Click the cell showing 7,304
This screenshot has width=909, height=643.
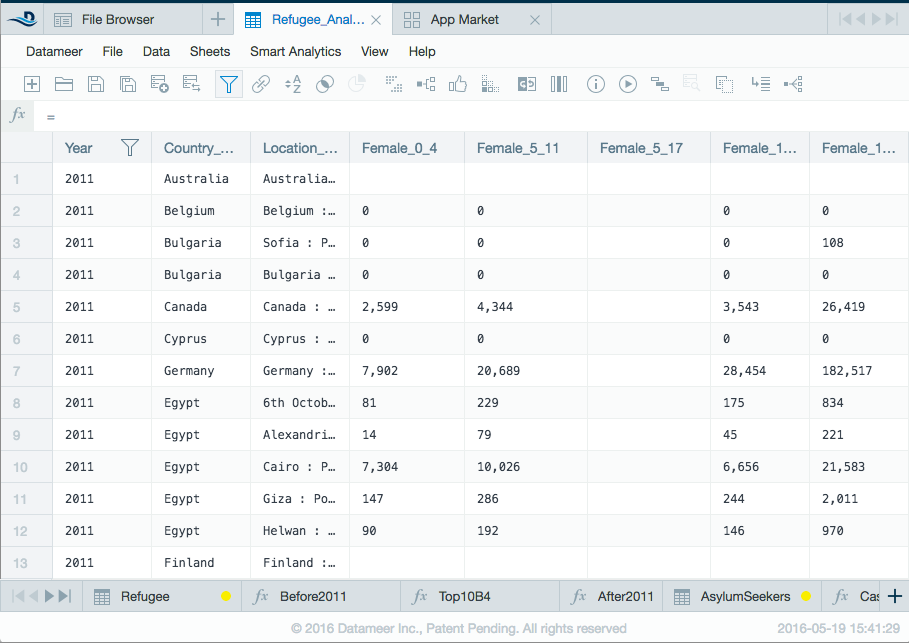[x=406, y=467]
